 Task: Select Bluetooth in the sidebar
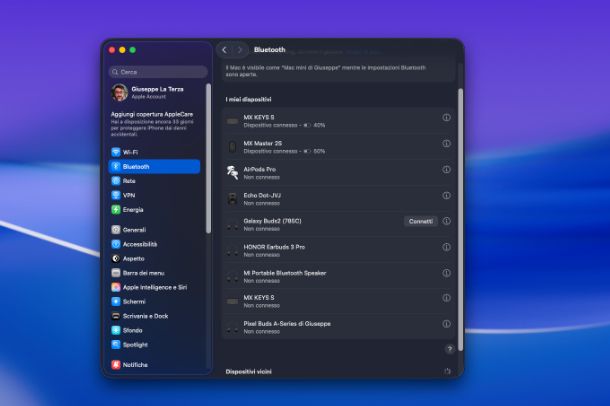point(154,166)
